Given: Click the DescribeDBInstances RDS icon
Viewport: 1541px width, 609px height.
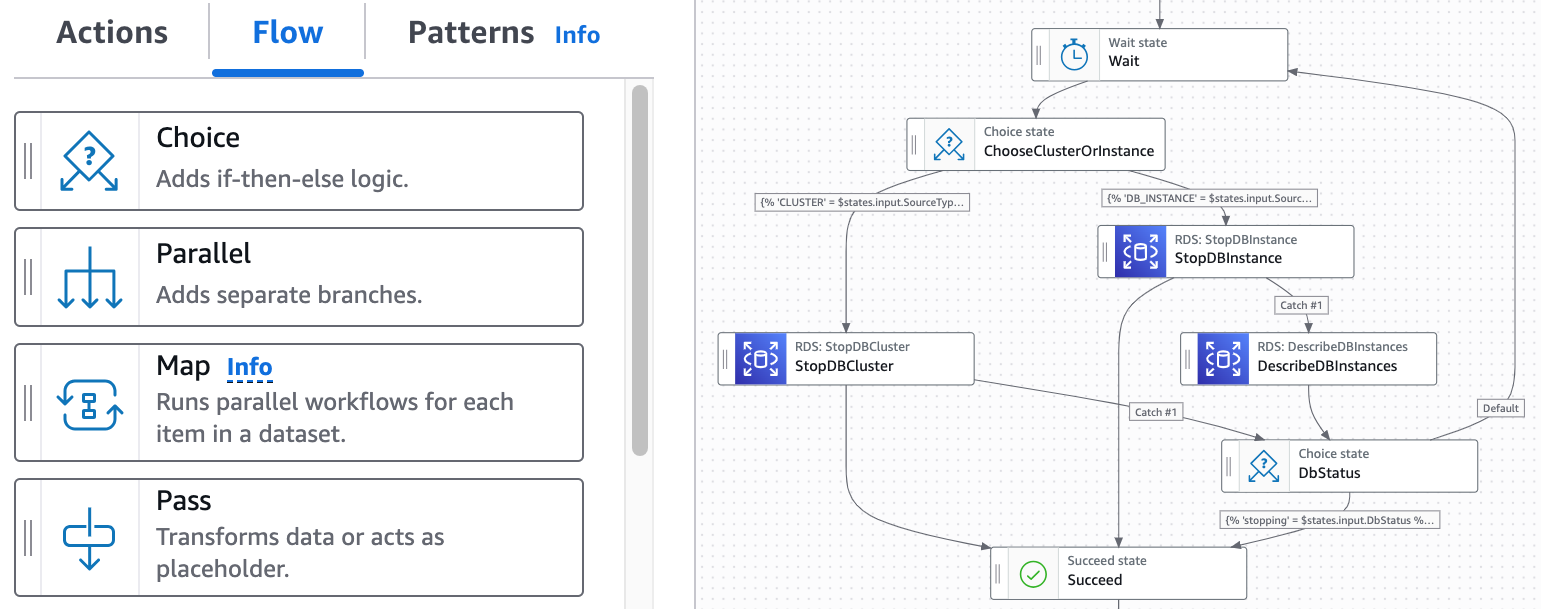Looking at the screenshot, I should click(x=1223, y=359).
